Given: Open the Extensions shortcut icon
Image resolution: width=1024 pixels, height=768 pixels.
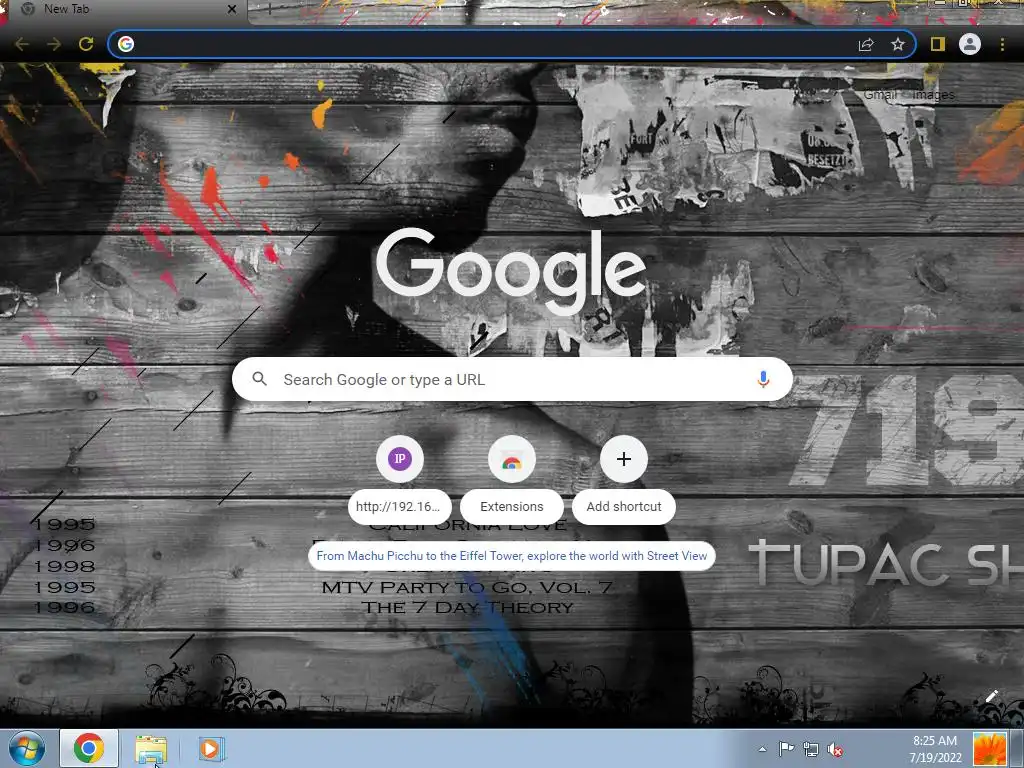Looking at the screenshot, I should click(511, 458).
